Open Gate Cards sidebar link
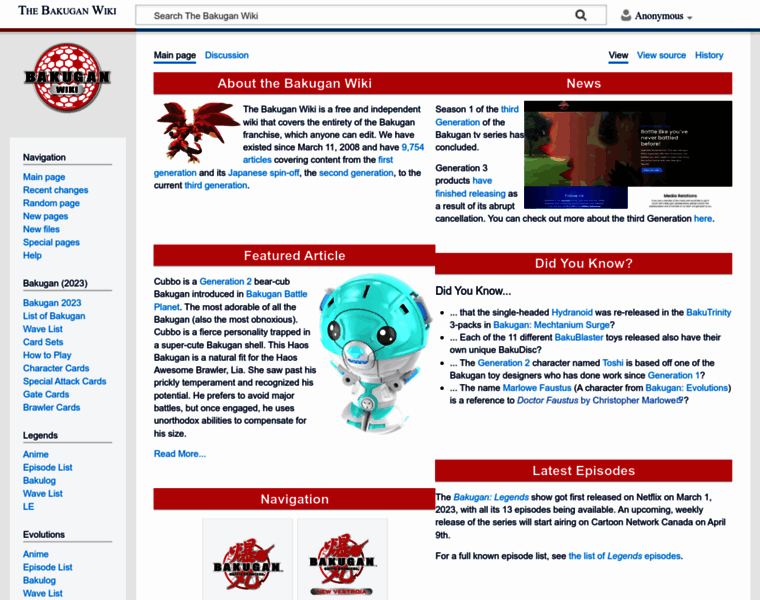Screen dimensions: 760x600 pyautogui.click(x=46, y=395)
